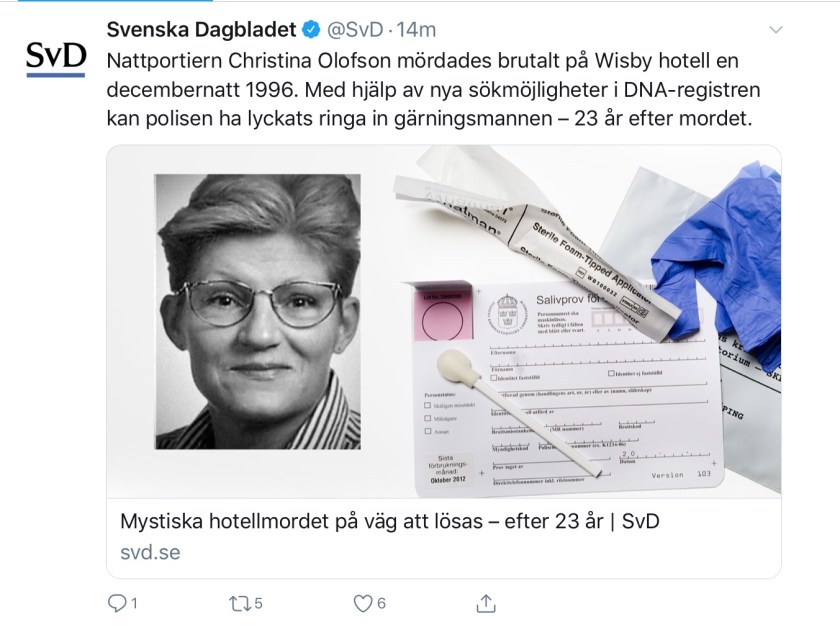The height and width of the screenshot is (627, 840).
Task: Share tweet using the upload arrow icon
Action: pos(486,603)
